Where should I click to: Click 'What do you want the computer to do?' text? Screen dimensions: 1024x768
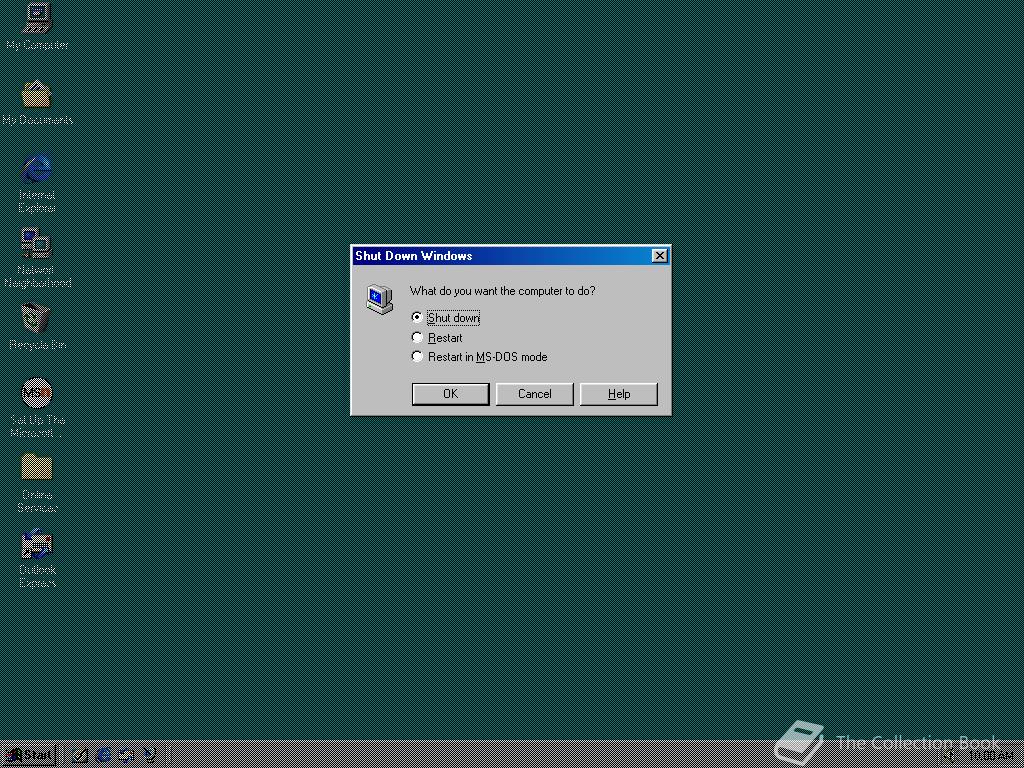pyautogui.click(x=502, y=291)
